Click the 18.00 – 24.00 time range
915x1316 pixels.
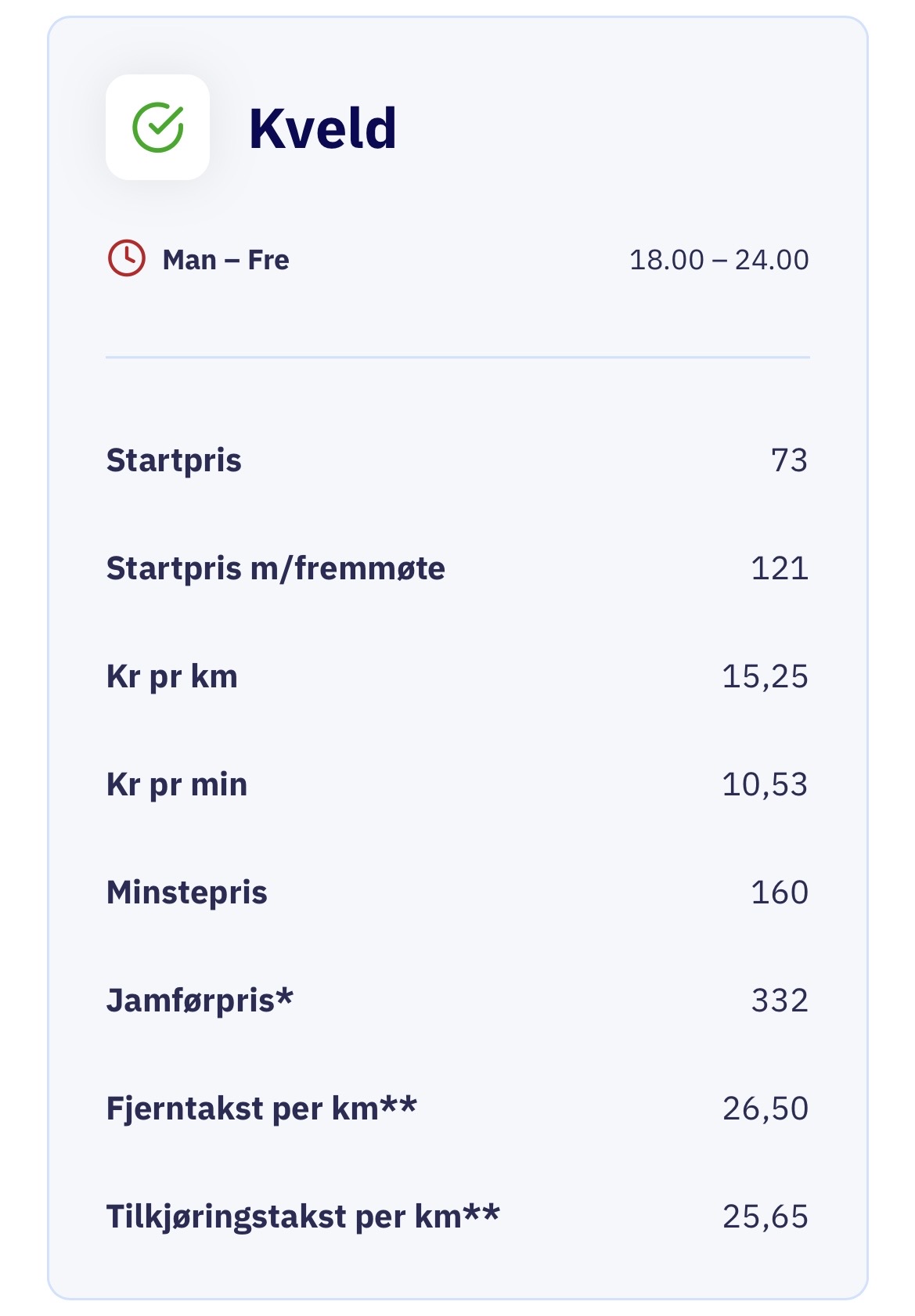pos(719,260)
